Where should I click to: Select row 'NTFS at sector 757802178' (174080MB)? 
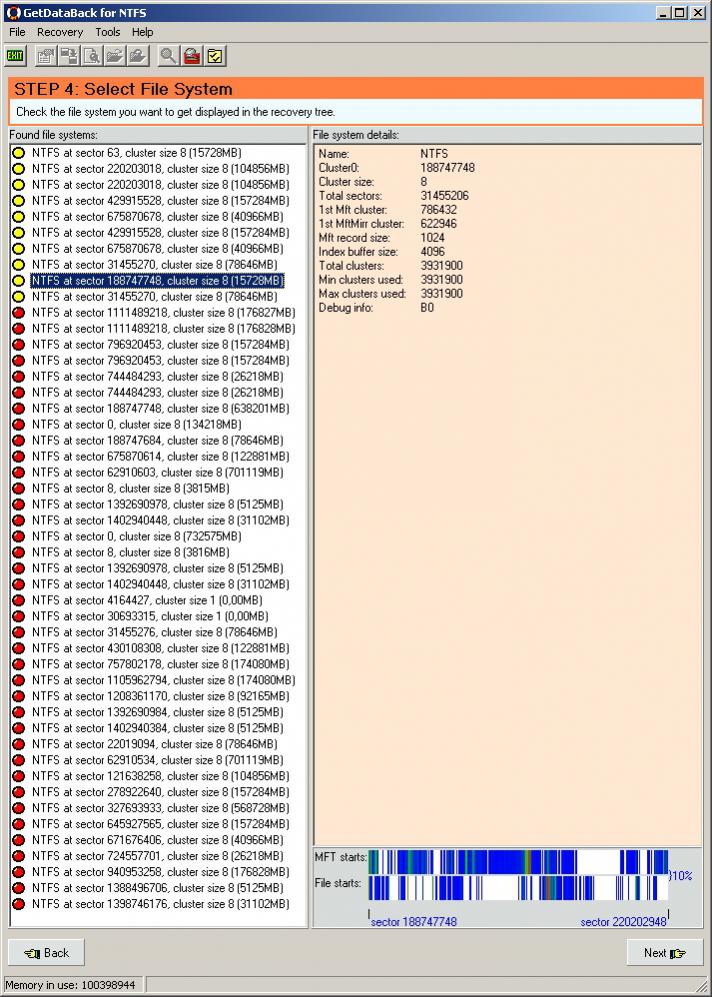click(x=160, y=664)
